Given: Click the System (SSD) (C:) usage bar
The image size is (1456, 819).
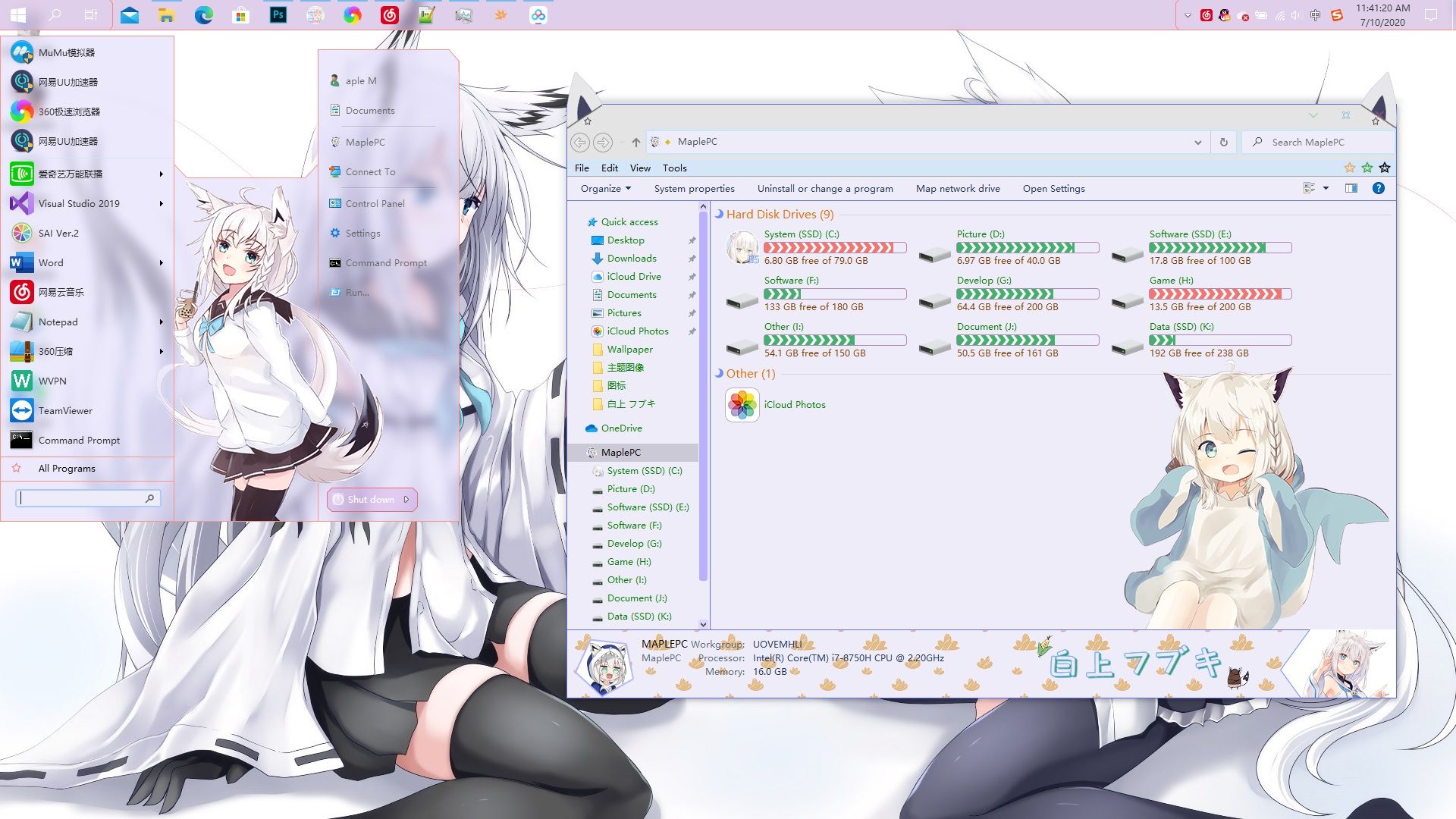Looking at the screenshot, I should pos(835,247).
